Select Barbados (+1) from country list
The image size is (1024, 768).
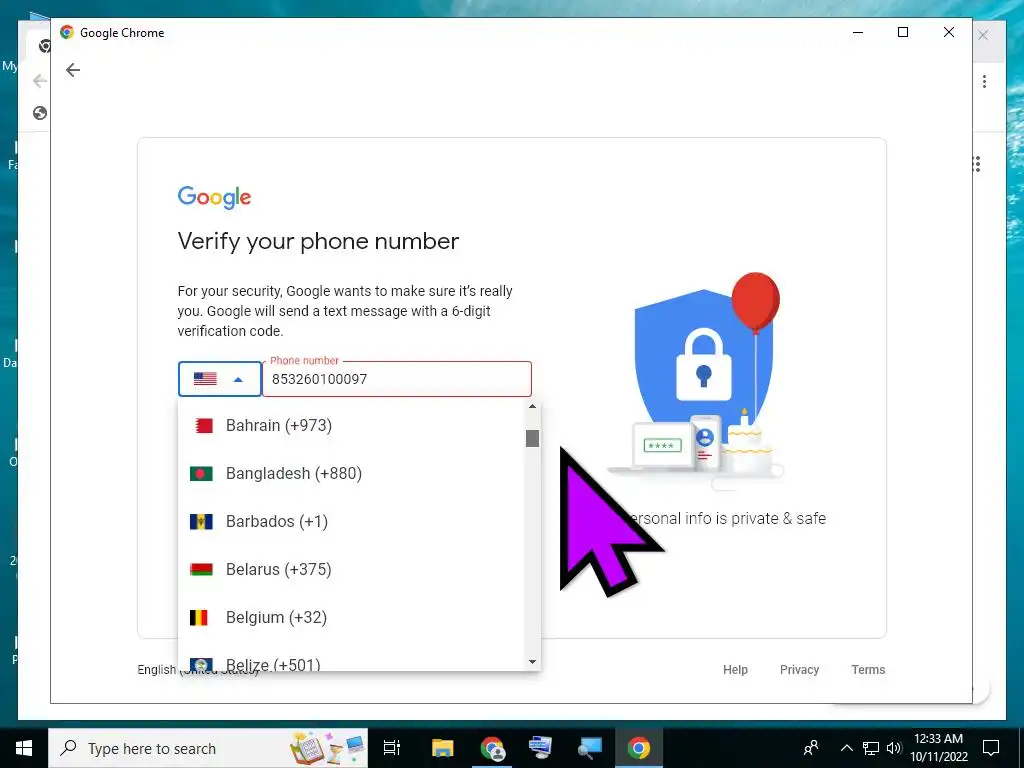pos(351,521)
